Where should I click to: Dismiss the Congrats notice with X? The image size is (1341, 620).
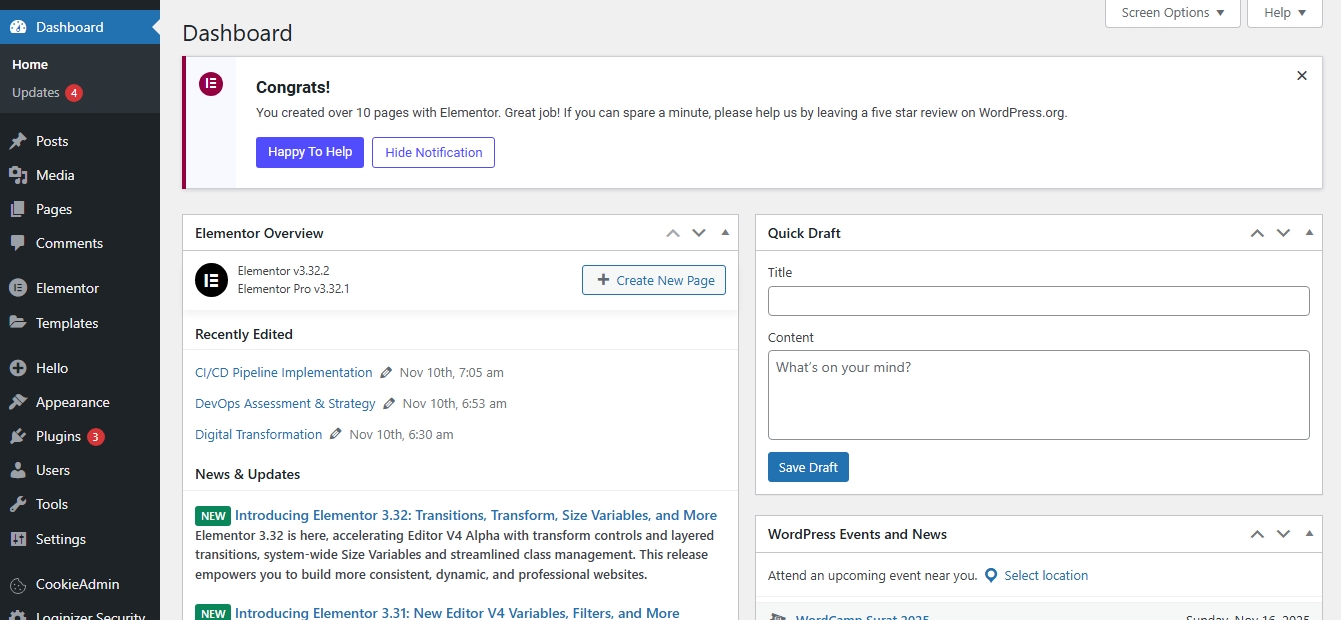tap(1301, 76)
